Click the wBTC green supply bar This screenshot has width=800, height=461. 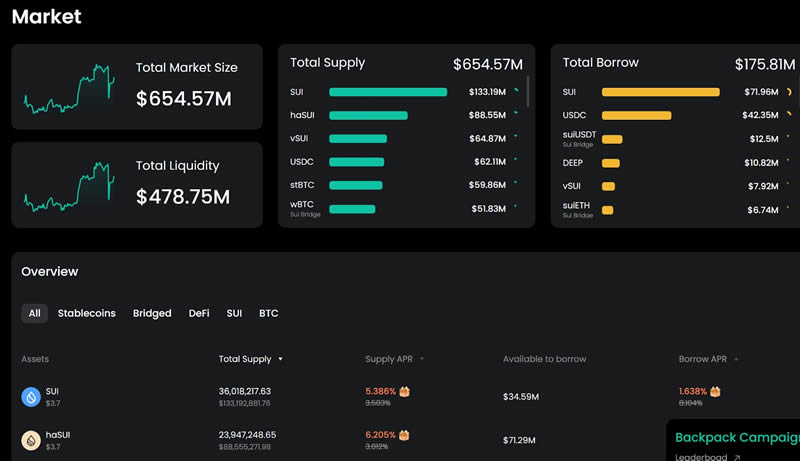352,209
